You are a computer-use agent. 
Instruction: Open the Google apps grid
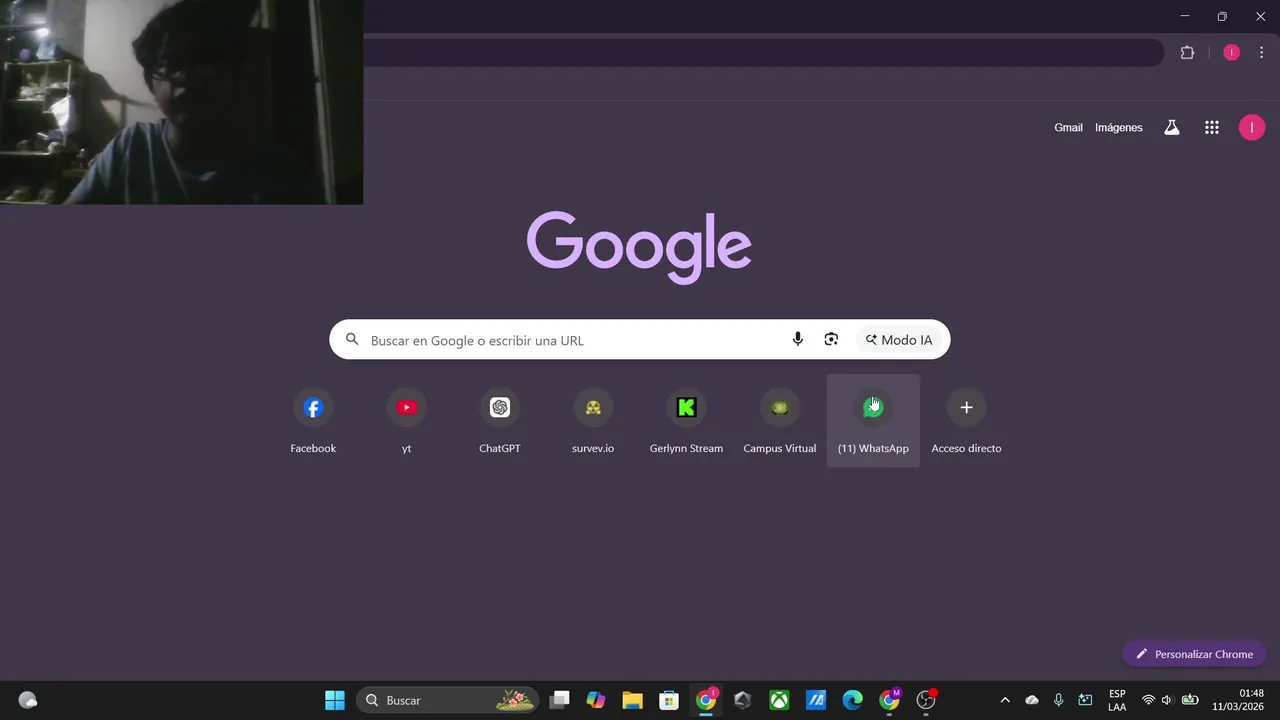pos(1212,127)
